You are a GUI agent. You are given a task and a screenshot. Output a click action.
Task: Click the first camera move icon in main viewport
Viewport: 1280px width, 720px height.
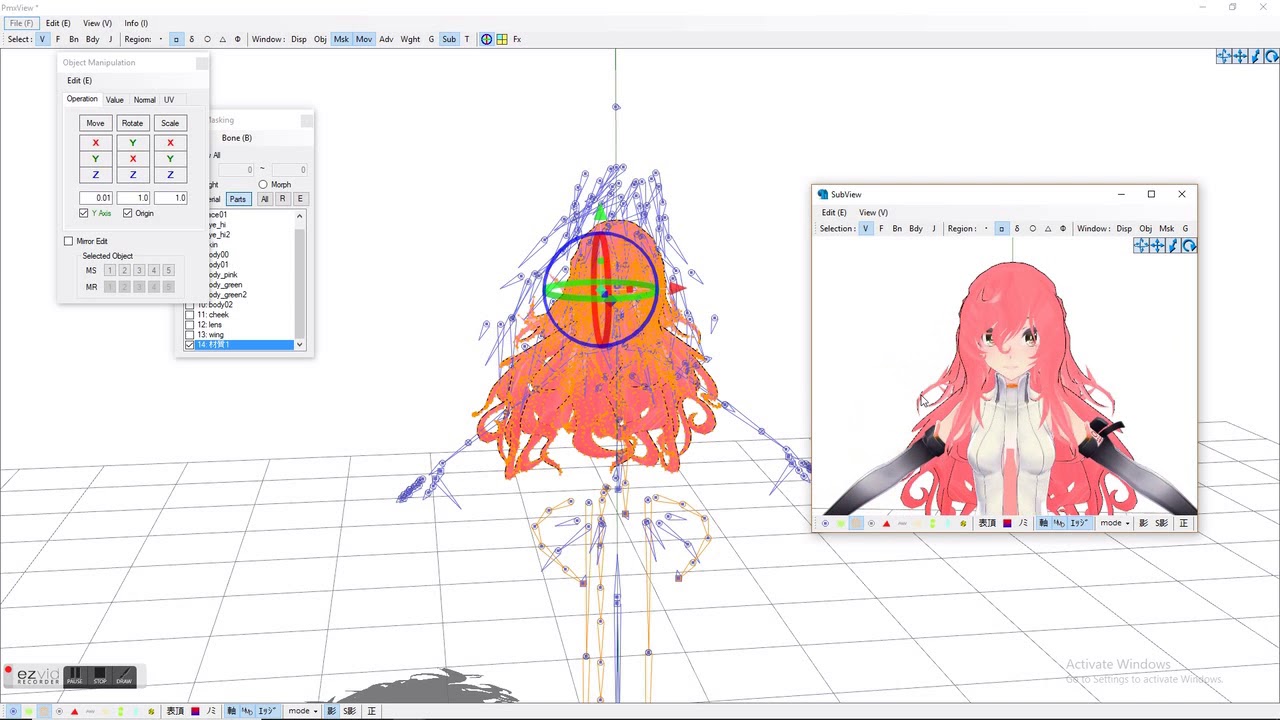(1224, 57)
